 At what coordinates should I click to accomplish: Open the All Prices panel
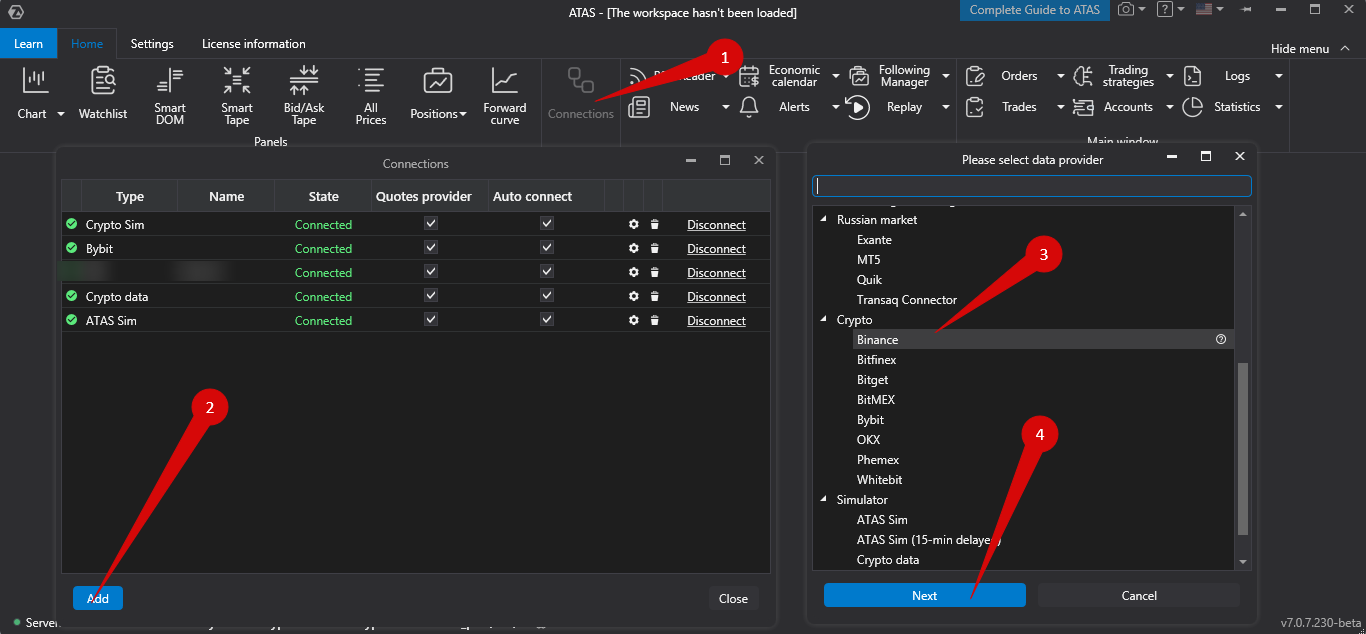(x=371, y=95)
